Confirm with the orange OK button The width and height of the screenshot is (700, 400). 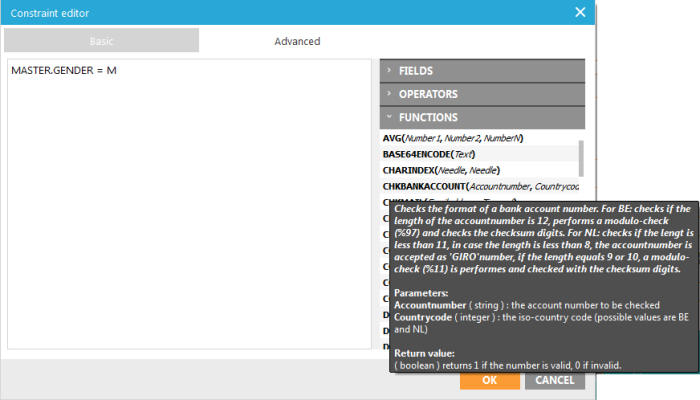point(489,380)
